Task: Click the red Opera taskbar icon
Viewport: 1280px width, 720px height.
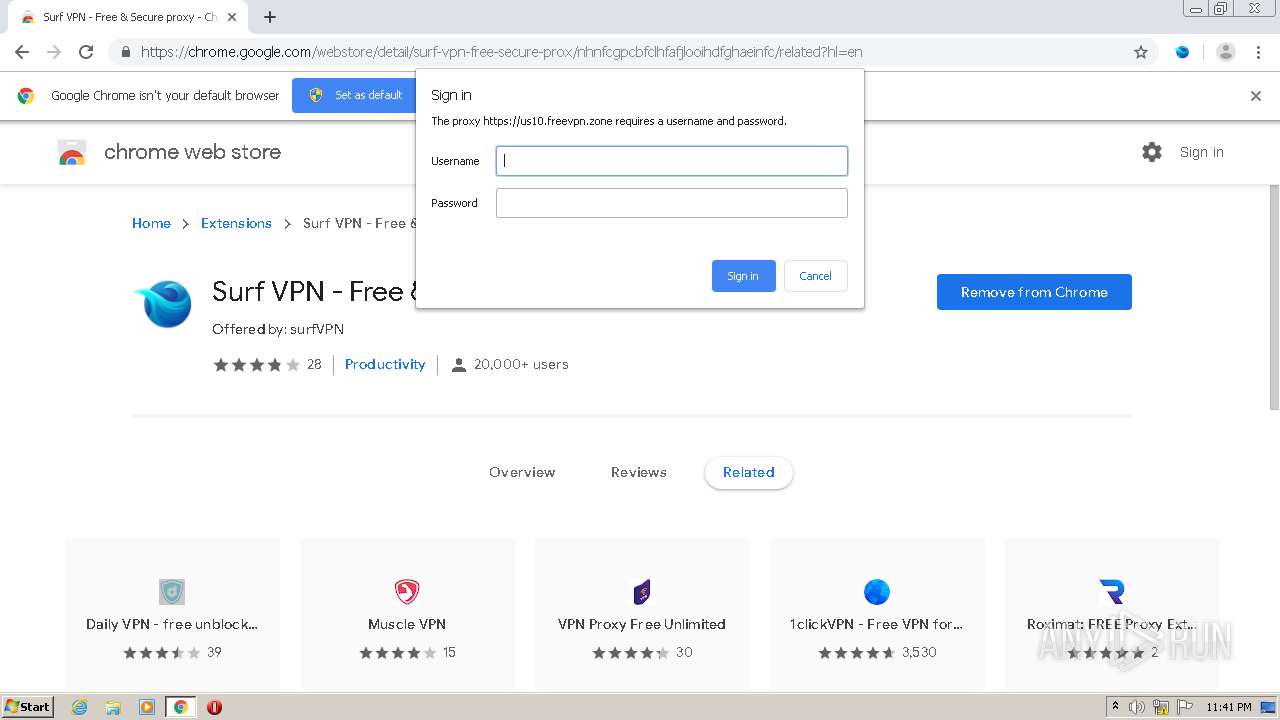Action: [x=214, y=707]
